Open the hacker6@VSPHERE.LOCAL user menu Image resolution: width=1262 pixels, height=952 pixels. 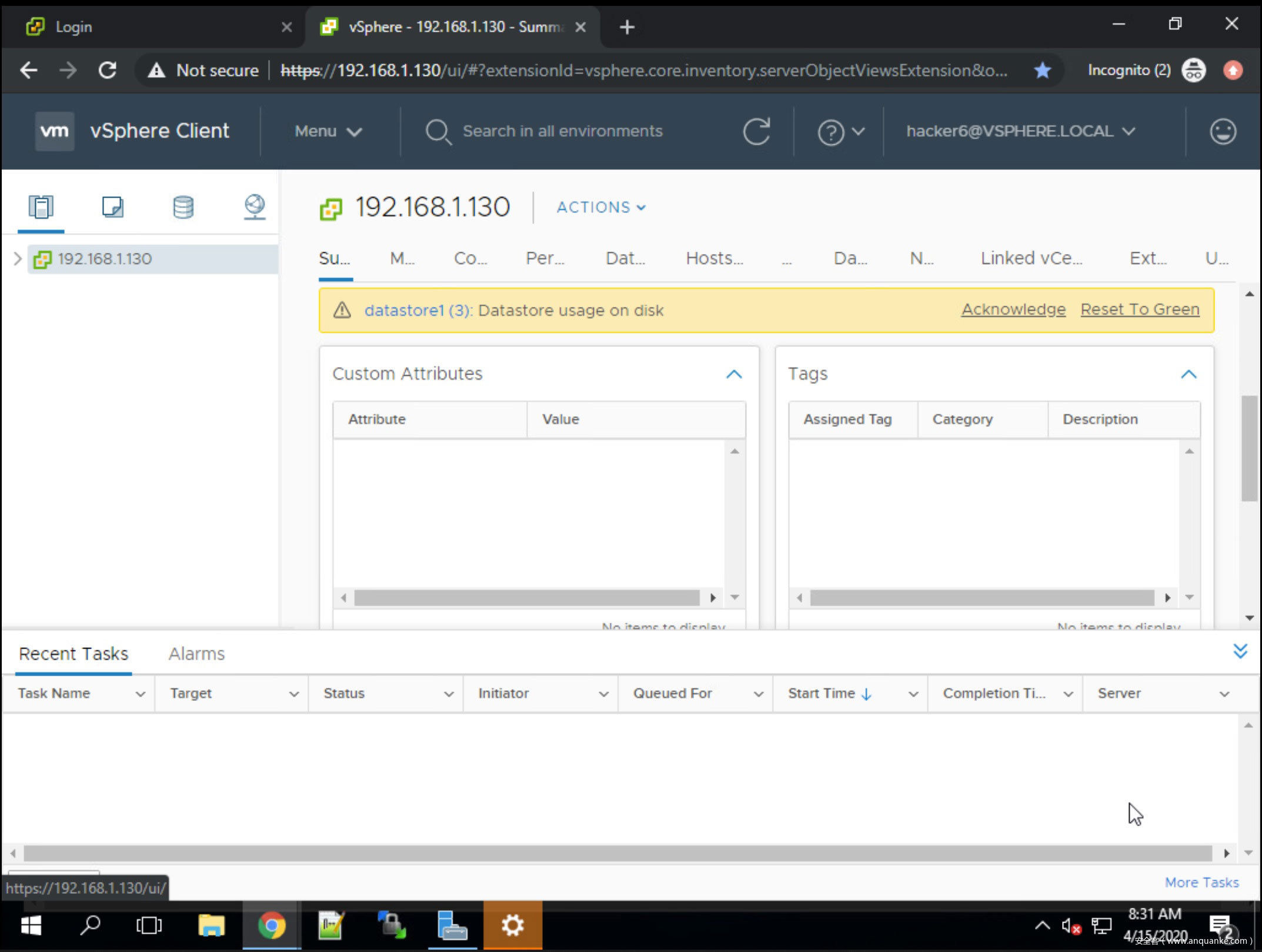[x=1020, y=131]
